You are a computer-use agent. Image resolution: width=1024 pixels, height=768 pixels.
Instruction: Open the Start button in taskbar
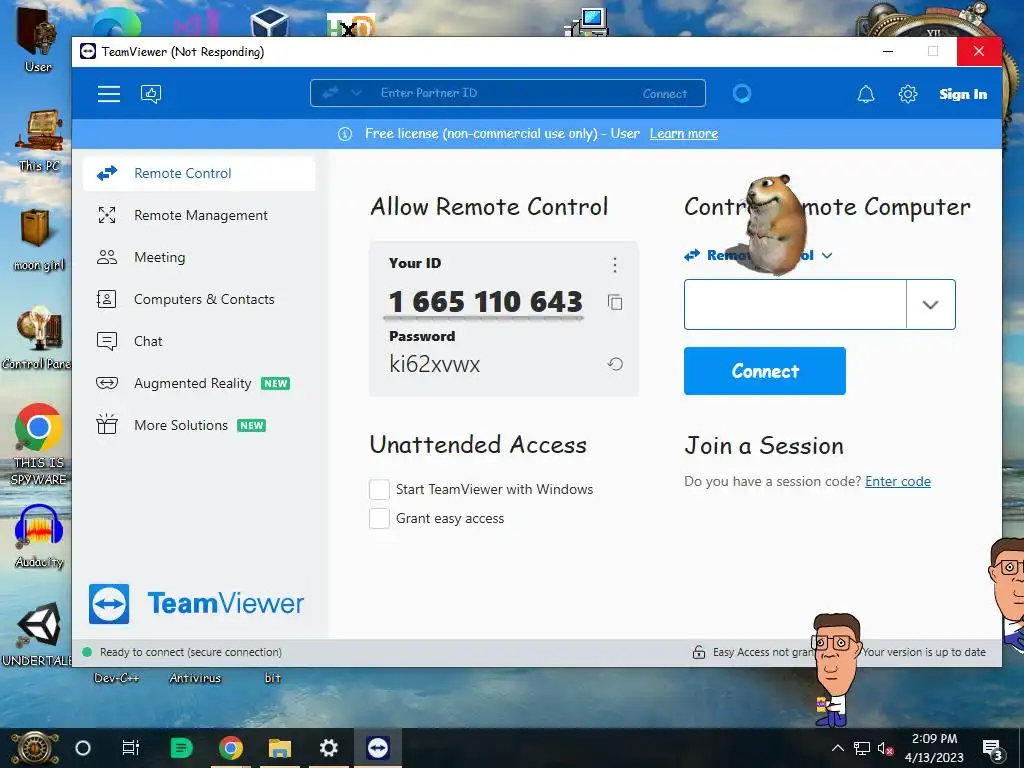click(34, 748)
